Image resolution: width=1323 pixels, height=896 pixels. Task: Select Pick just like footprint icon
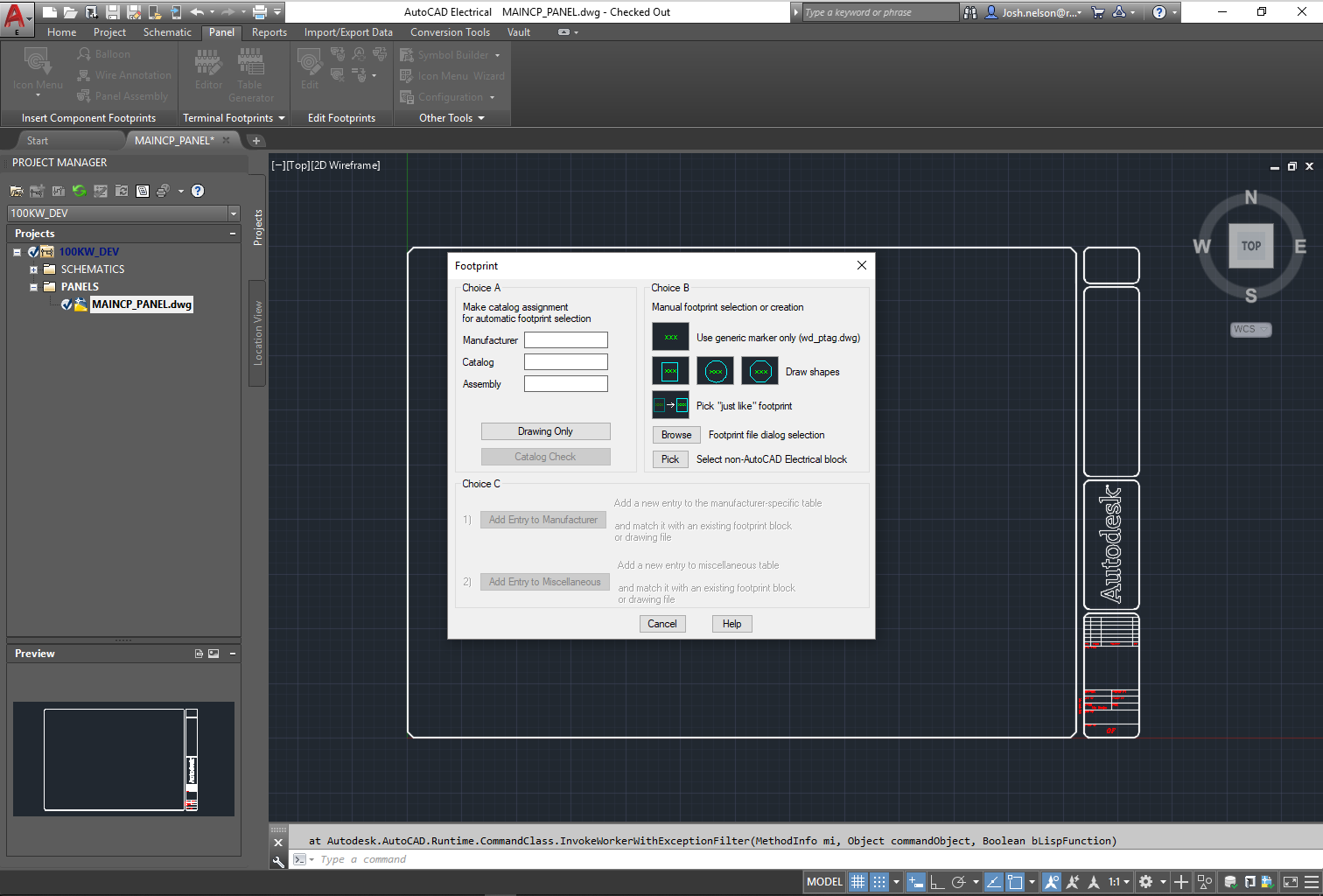click(x=669, y=404)
